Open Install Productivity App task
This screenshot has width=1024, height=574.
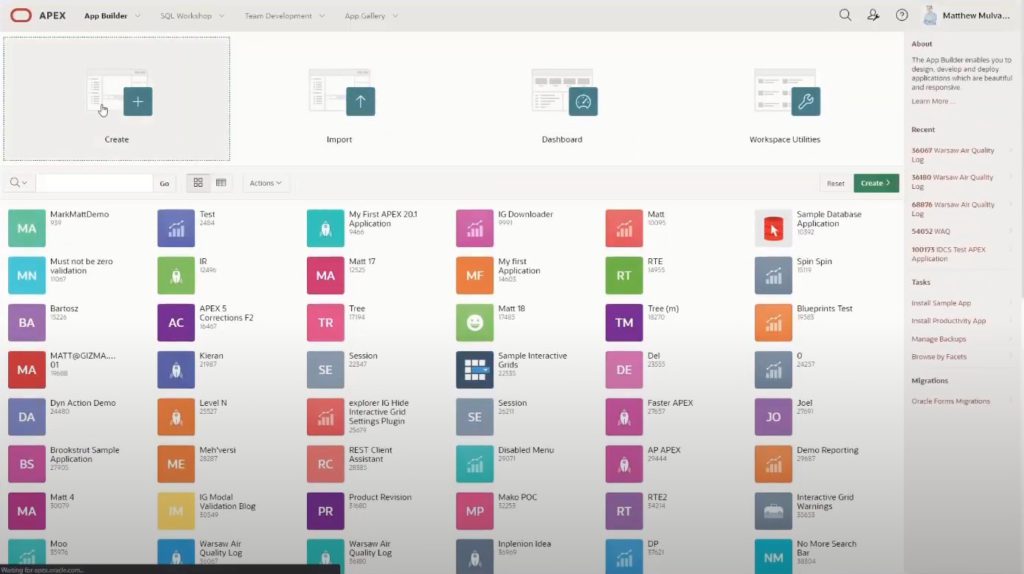(948, 321)
